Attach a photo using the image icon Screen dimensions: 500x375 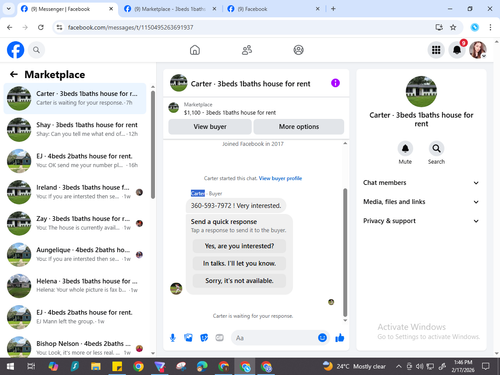188,338
